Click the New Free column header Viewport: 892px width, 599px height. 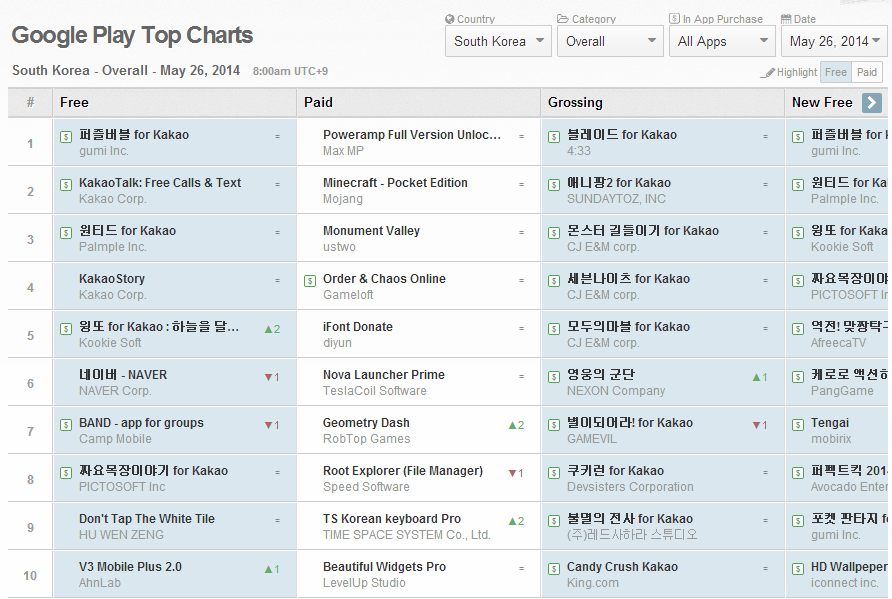(x=822, y=102)
